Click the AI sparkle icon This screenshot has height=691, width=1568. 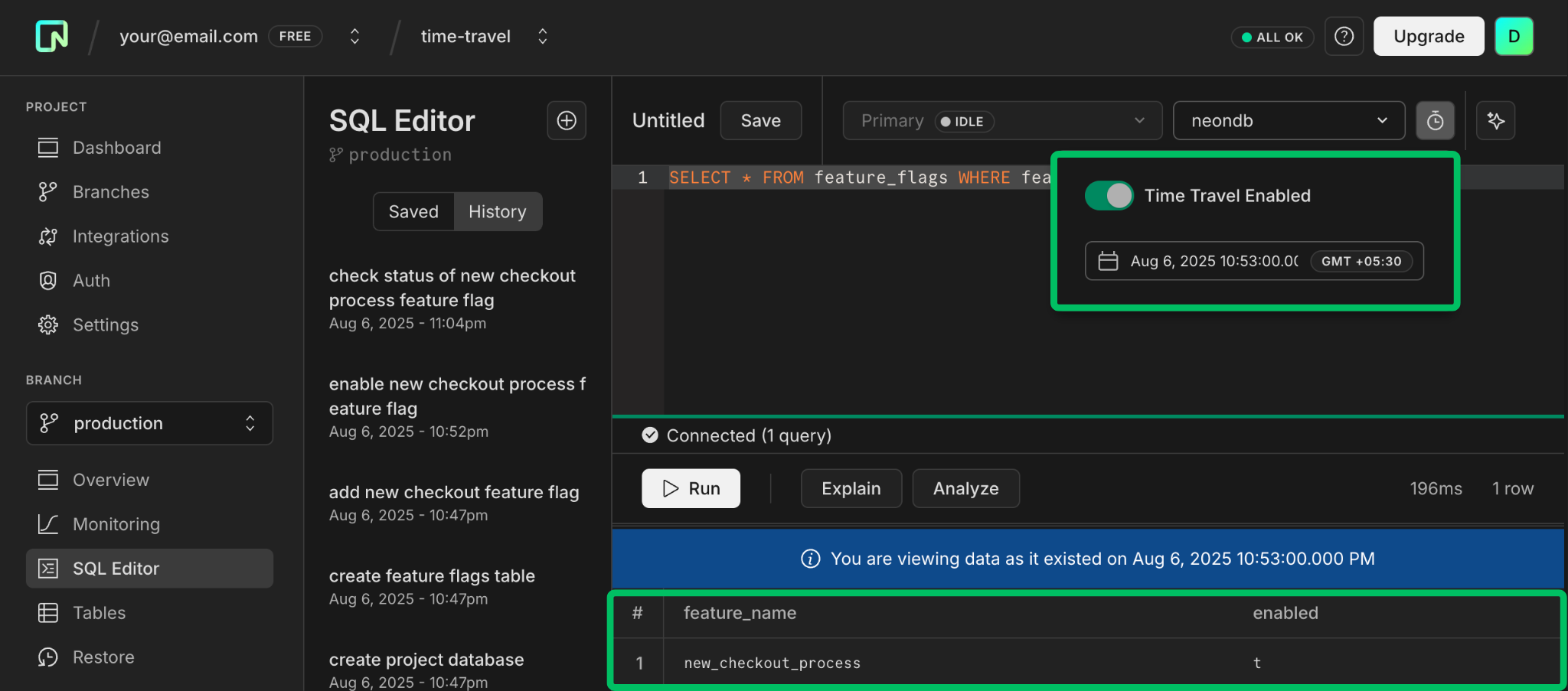coord(1495,120)
